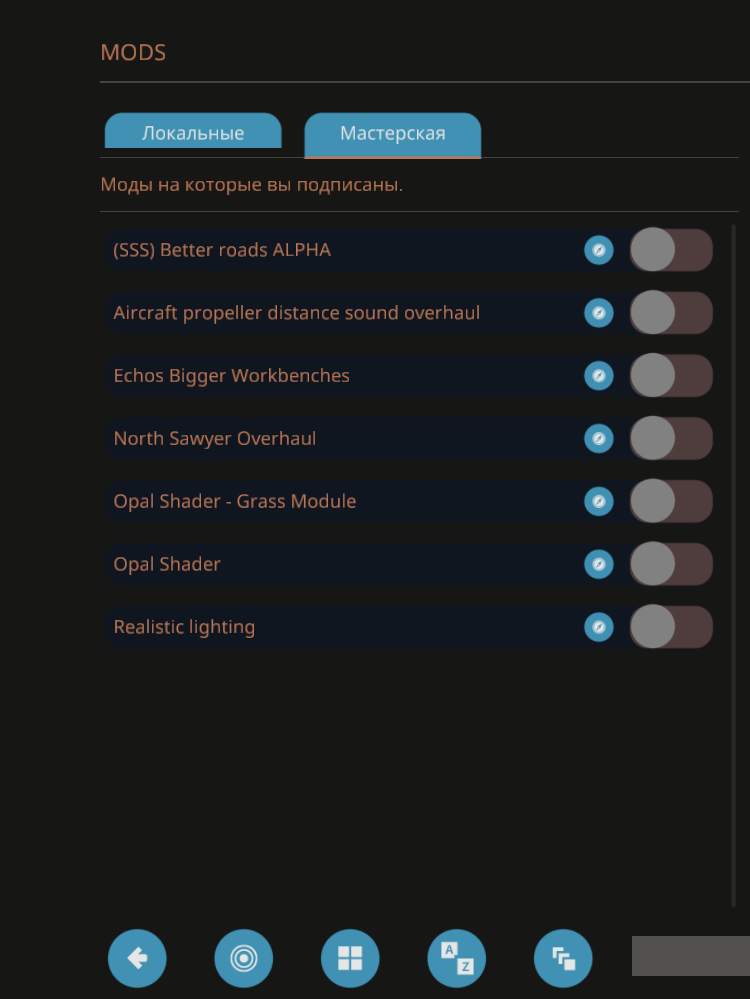Screen dimensions: 750x999
Task: Enable the North Sawyer Overhaul mod
Action: [670, 439]
